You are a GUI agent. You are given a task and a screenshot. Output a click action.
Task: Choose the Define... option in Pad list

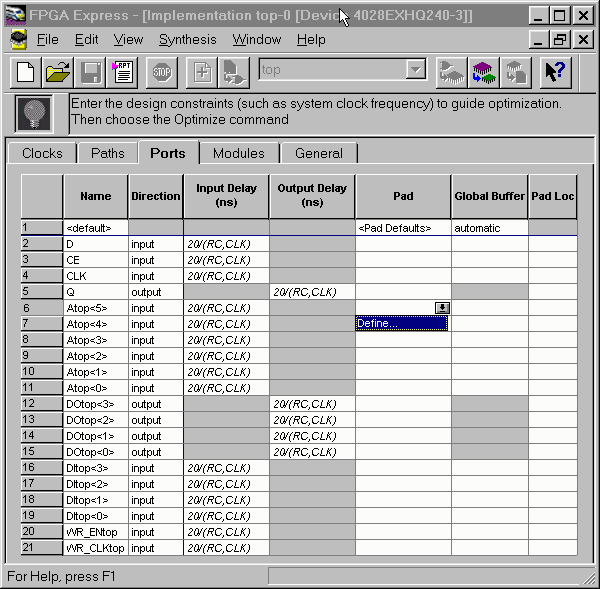[x=401, y=323]
